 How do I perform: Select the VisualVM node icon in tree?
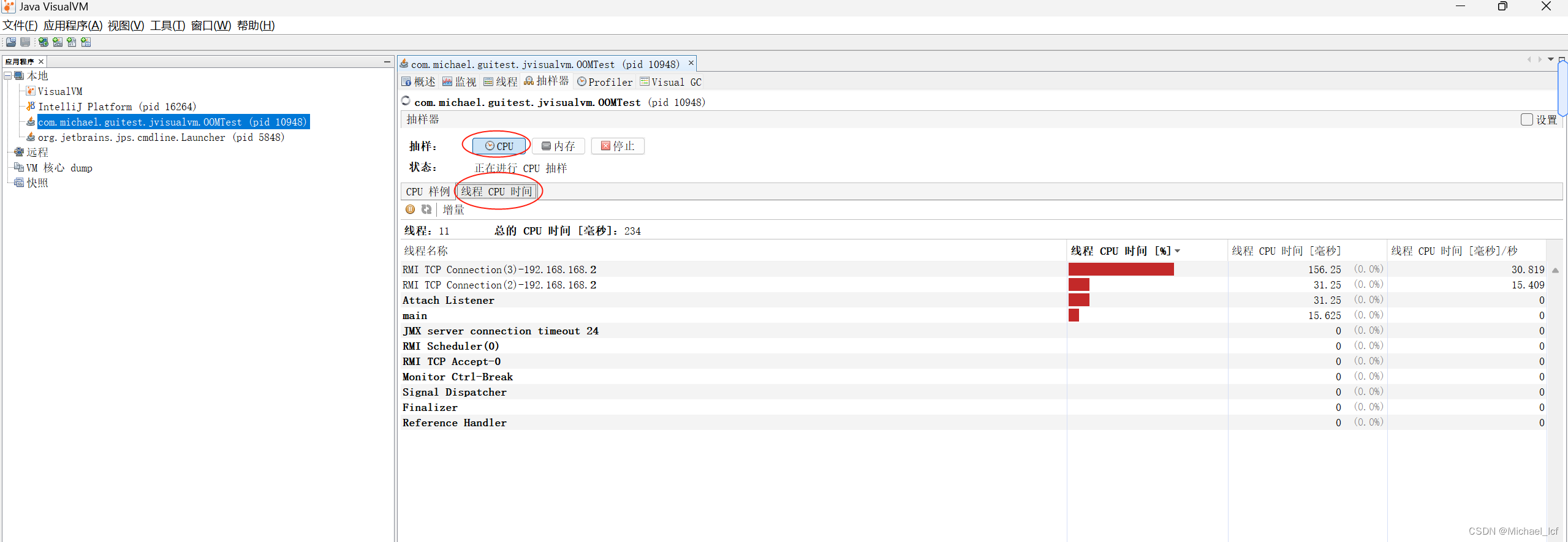point(31,91)
